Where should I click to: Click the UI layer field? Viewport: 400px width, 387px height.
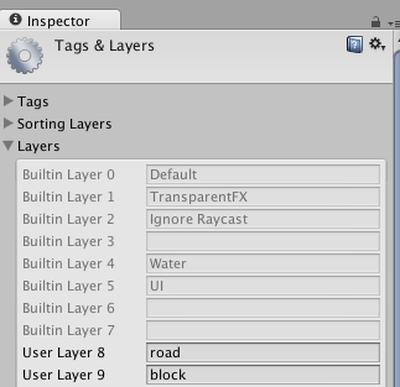pos(263,286)
